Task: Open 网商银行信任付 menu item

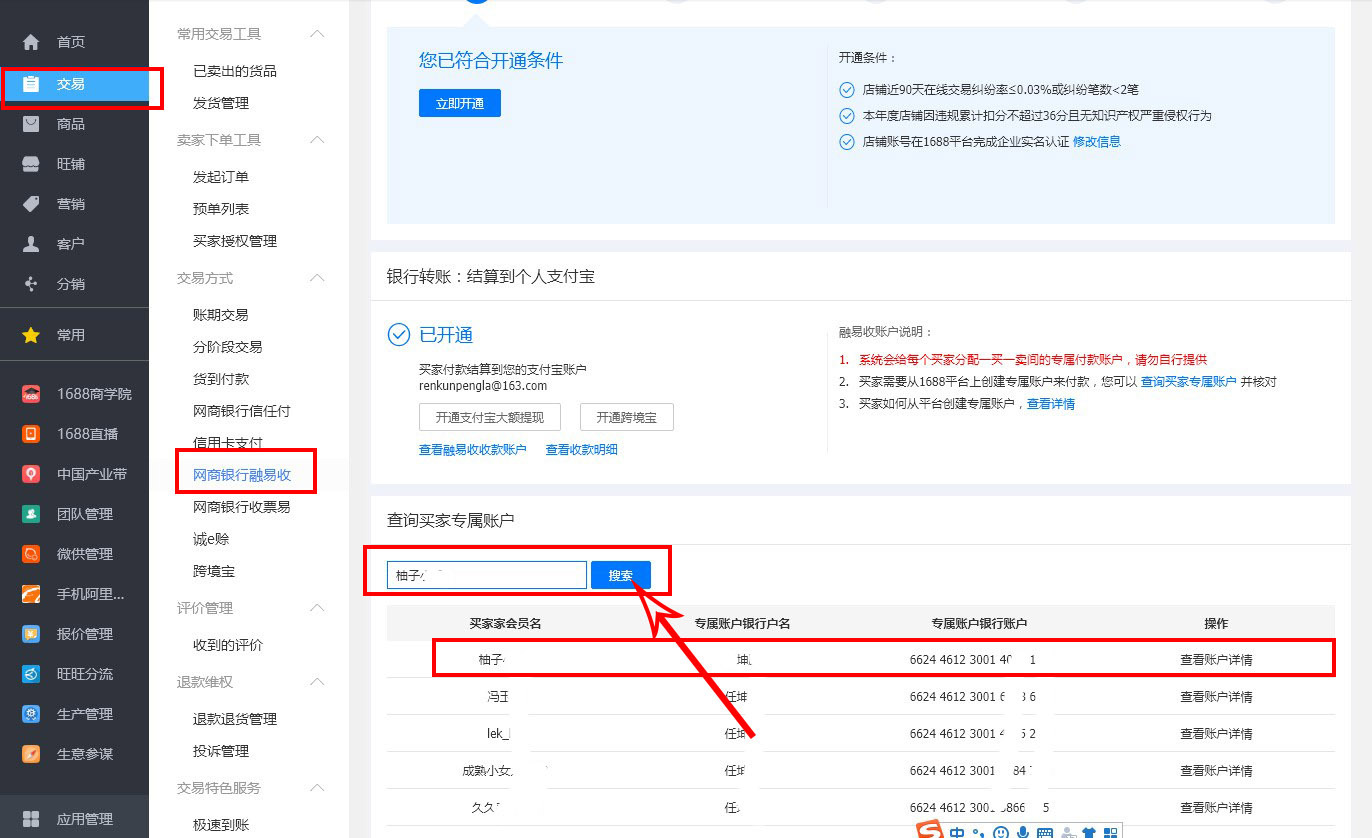Action: (x=242, y=411)
